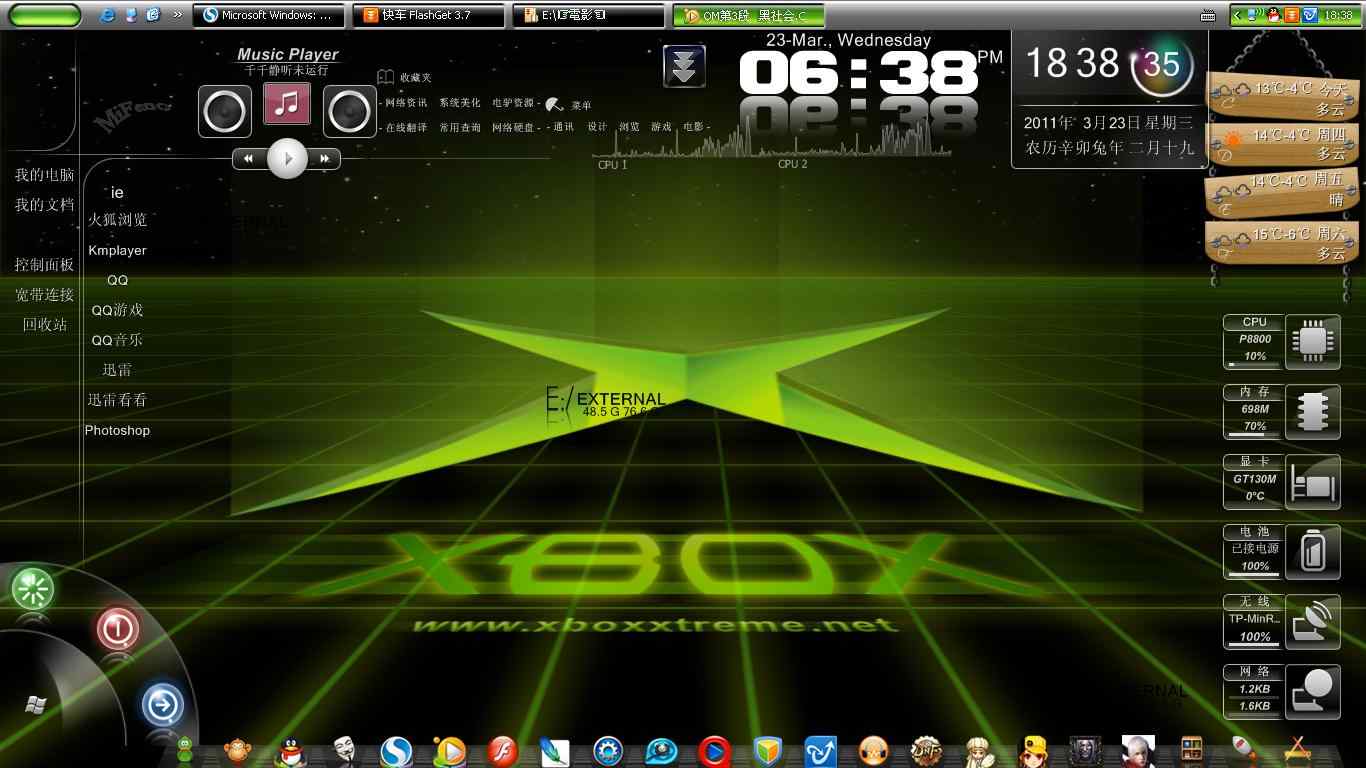Screen dimensions: 1366x768
Task: Launch the Guy Fawkes mask dock icon
Action: pyautogui.click(x=343, y=751)
